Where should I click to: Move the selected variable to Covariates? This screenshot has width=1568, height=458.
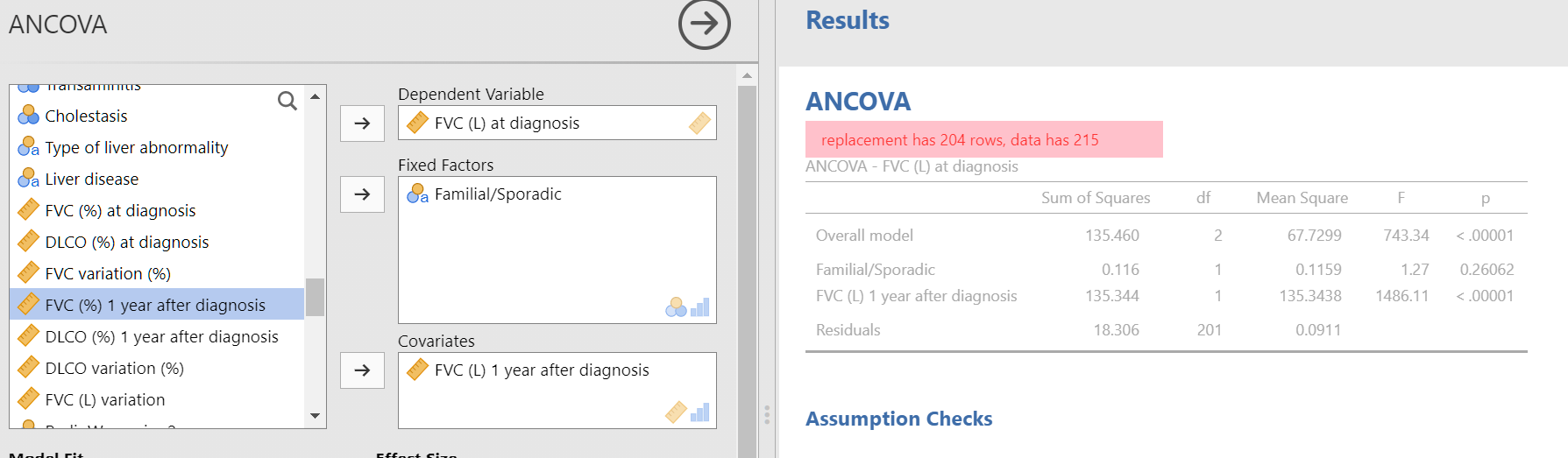tap(362, 370)
